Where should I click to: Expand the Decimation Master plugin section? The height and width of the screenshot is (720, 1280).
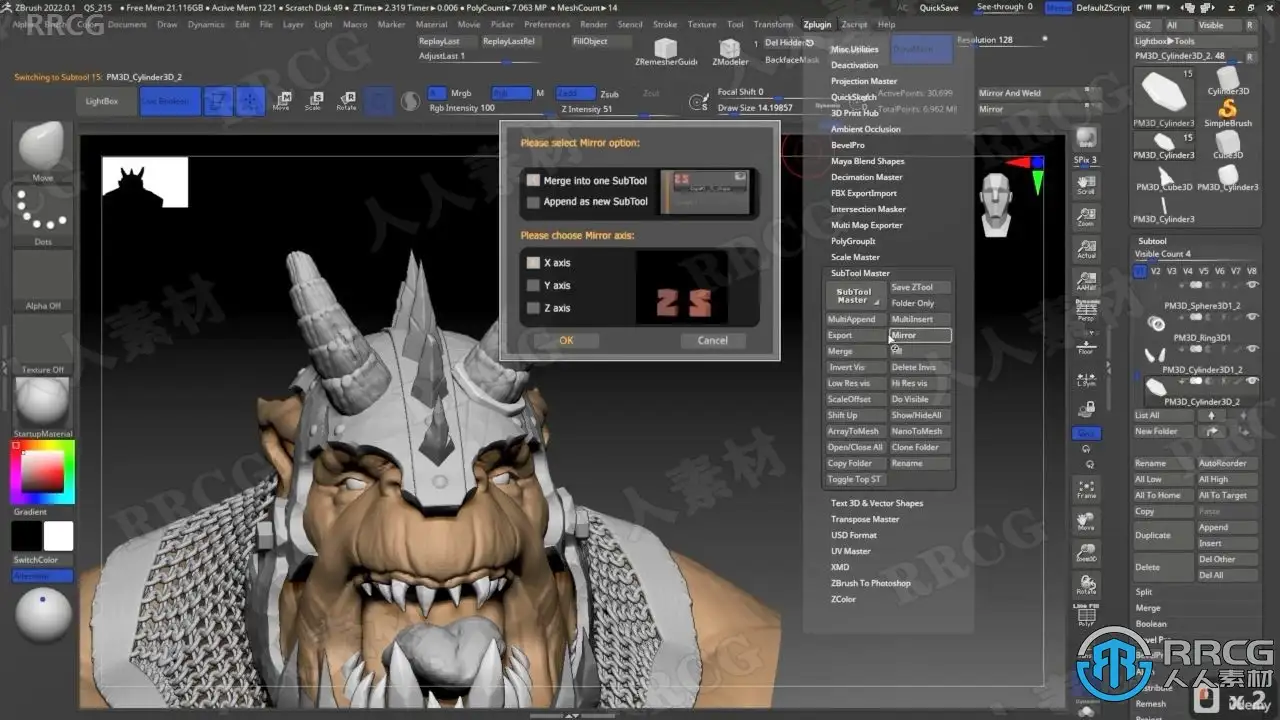pyautogui.click(x=866, y=177)
